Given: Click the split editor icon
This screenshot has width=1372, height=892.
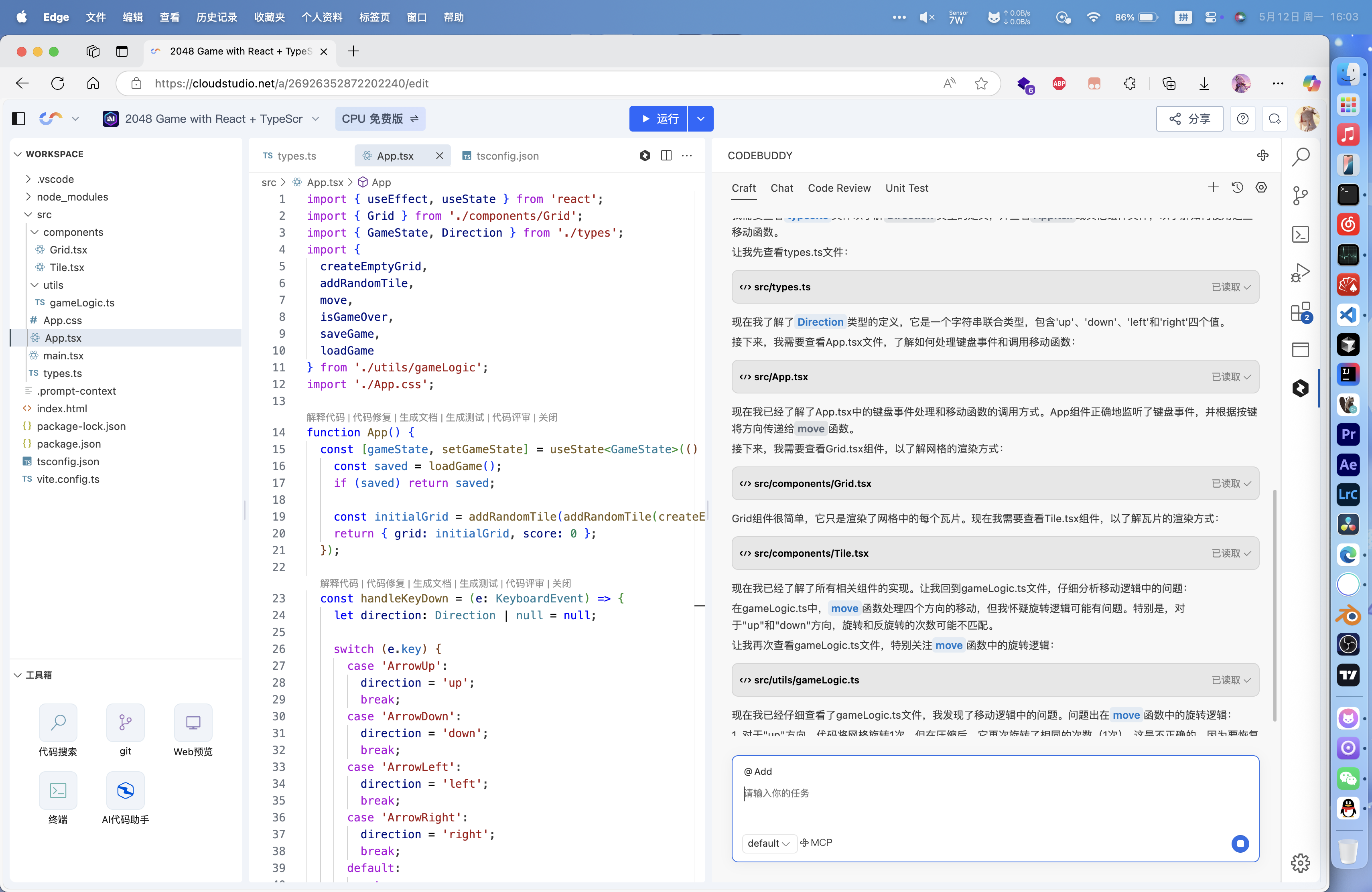Looking at the screenshot, I should click(x=666, y=156).
